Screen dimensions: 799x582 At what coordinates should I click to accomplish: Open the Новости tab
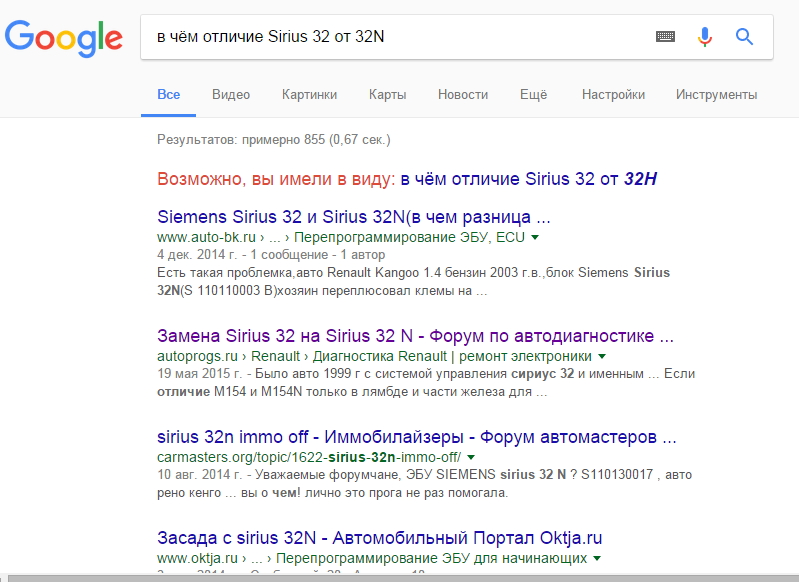click(463, 95)
